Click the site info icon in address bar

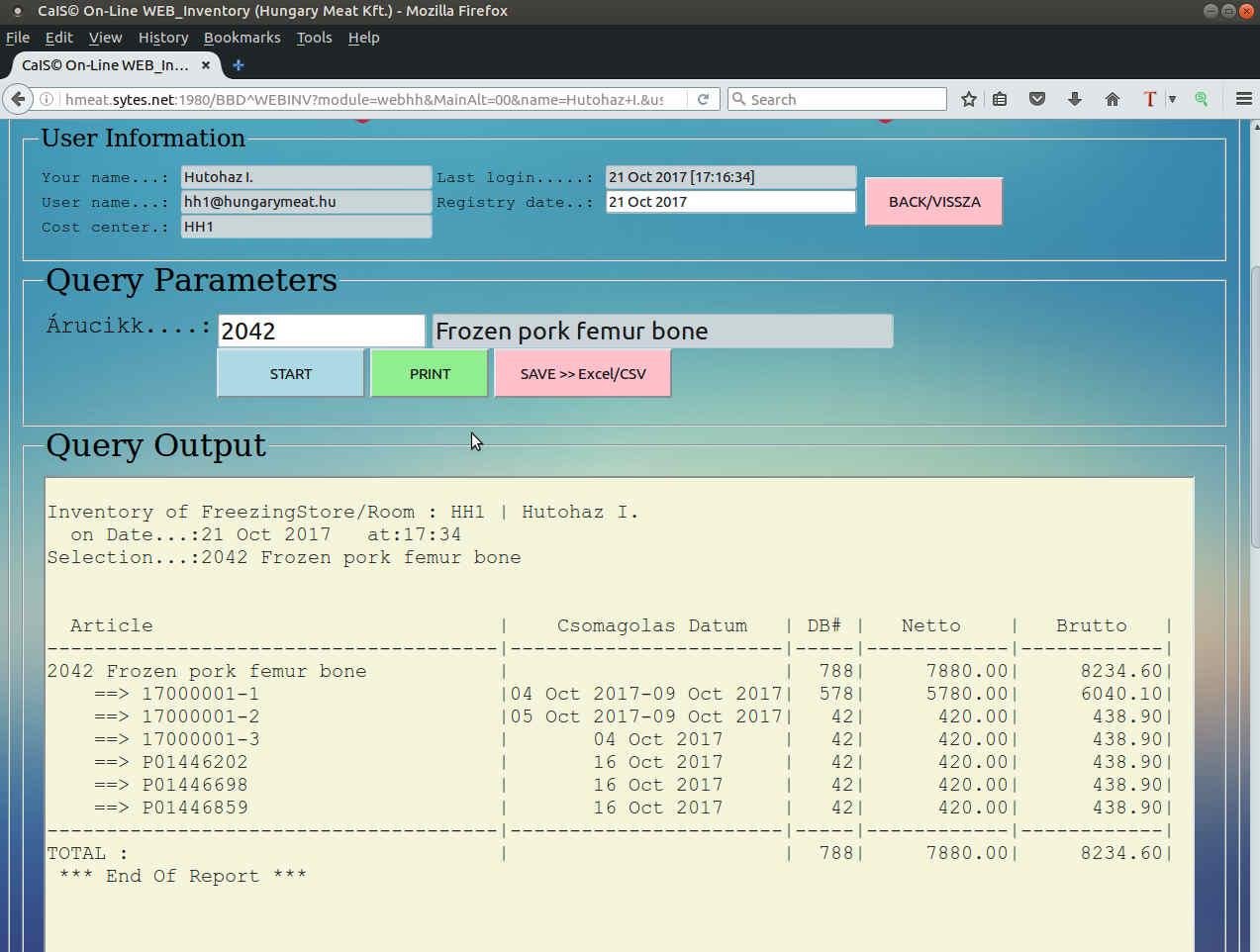pyautogui.click(x=46, y=99)
